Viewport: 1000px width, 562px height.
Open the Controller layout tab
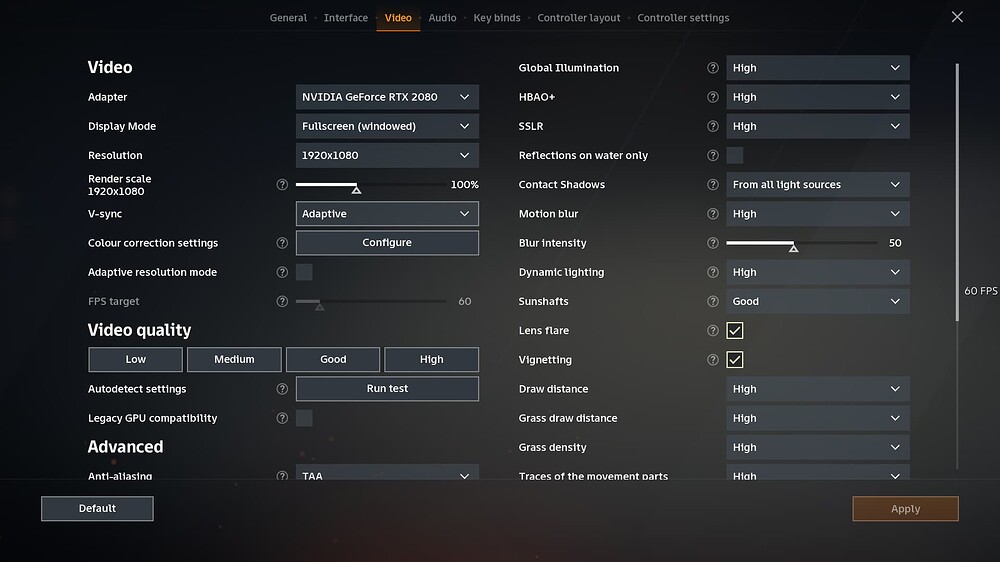(x=578, y=18)
